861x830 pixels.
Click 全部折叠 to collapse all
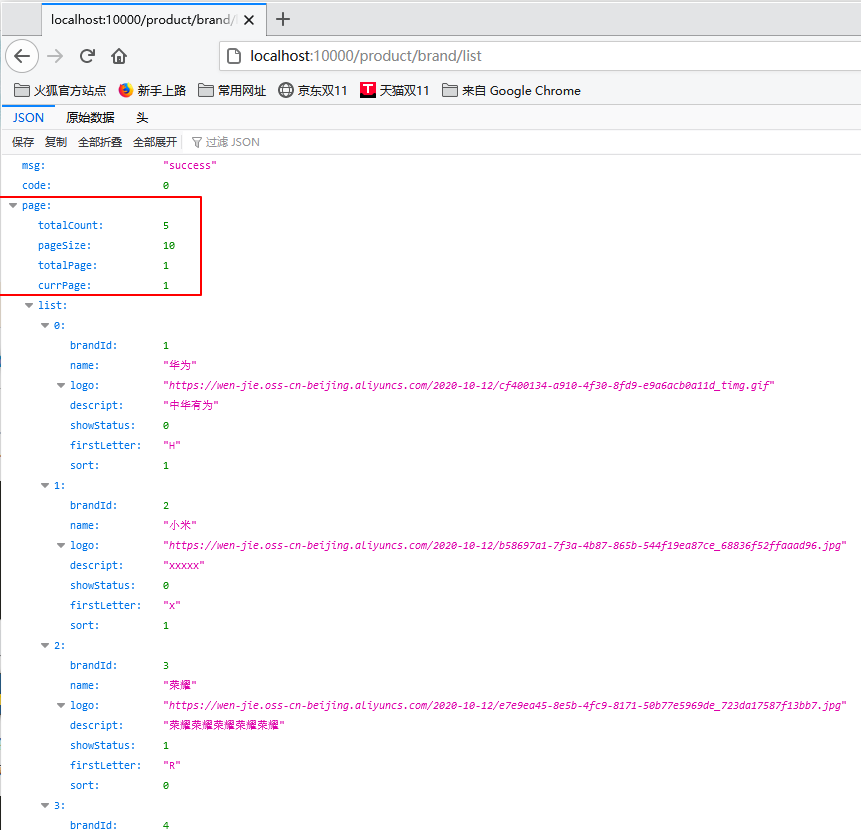[x=100, y=142]
